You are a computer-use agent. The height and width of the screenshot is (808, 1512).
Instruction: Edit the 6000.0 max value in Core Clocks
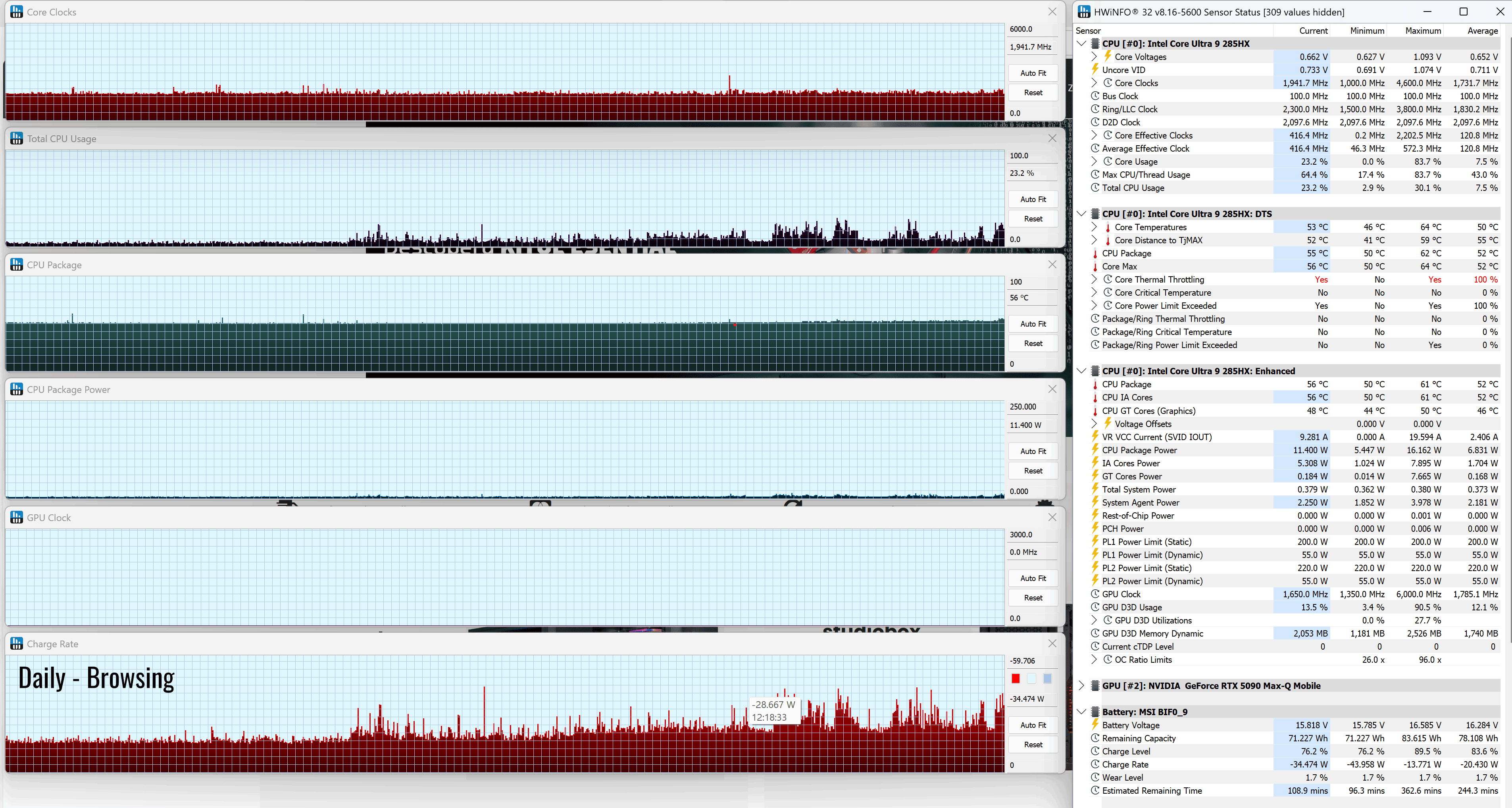pyautogui.click(x=1033, y=29)
